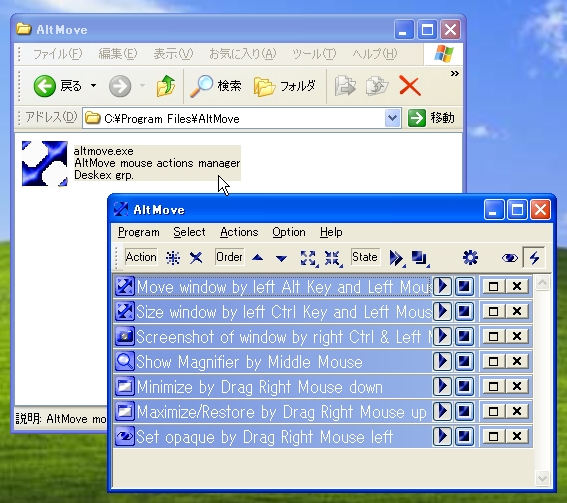Click the 検索 search button

tap(216, 86)
